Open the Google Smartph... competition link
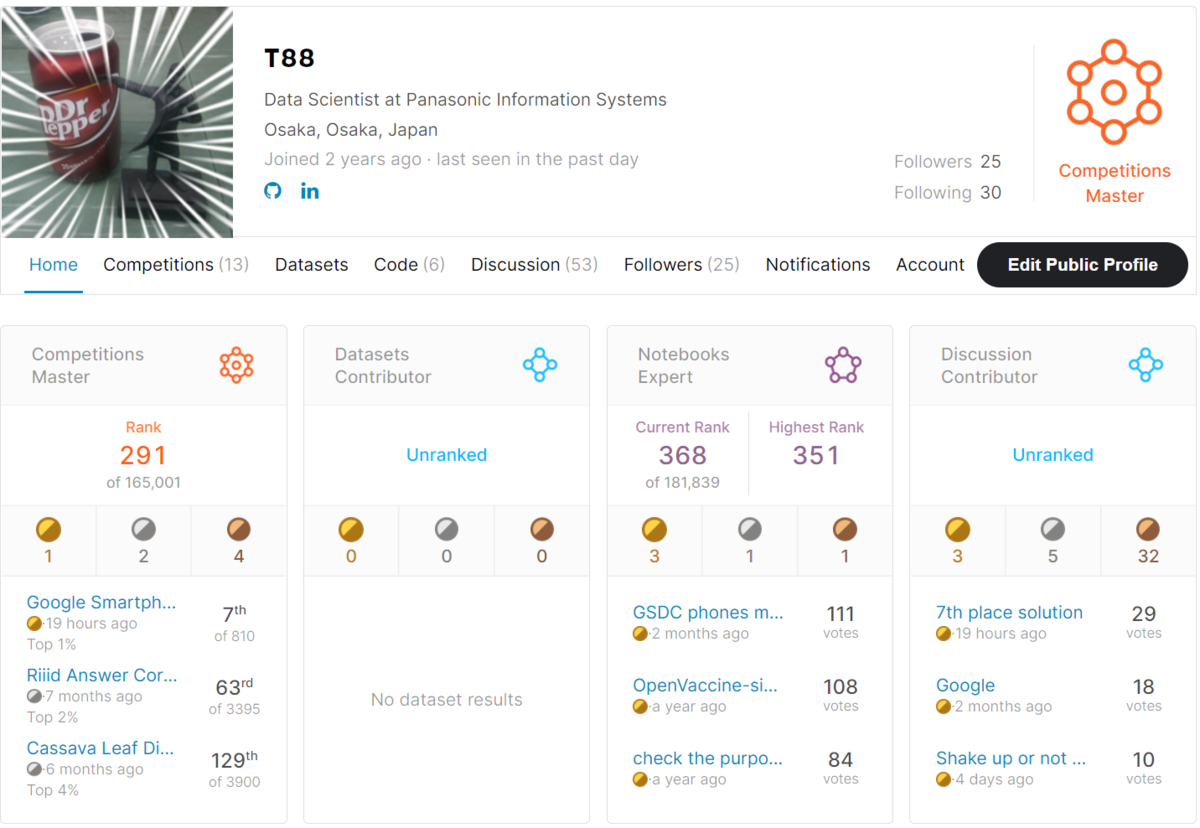1200x828 pixels. coord(101,602)
